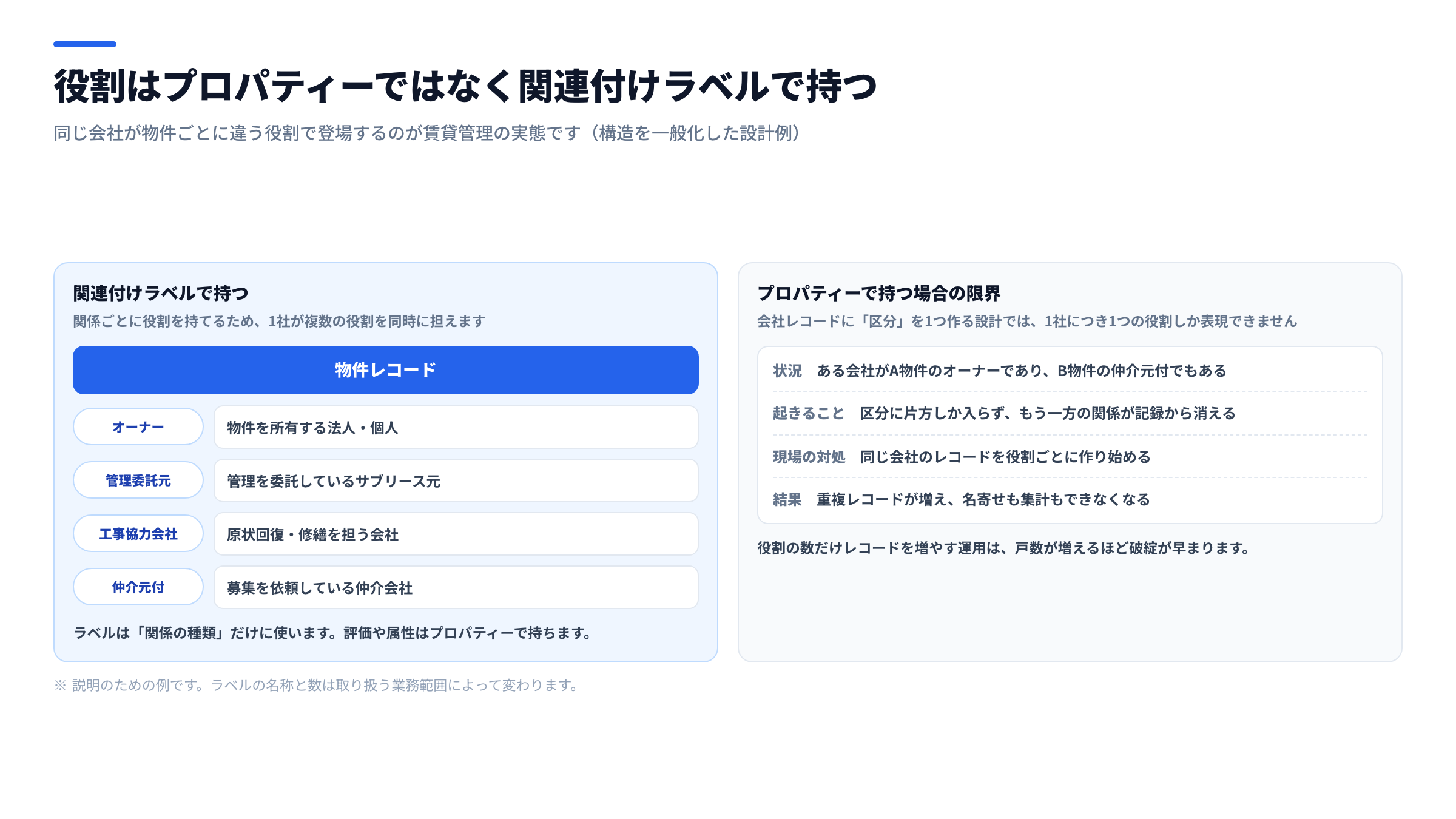This screenshot has width=1456, height=819.
Task: Click the 募集を依頼している仲介会社 description box
Action: [x=456, y=587]
